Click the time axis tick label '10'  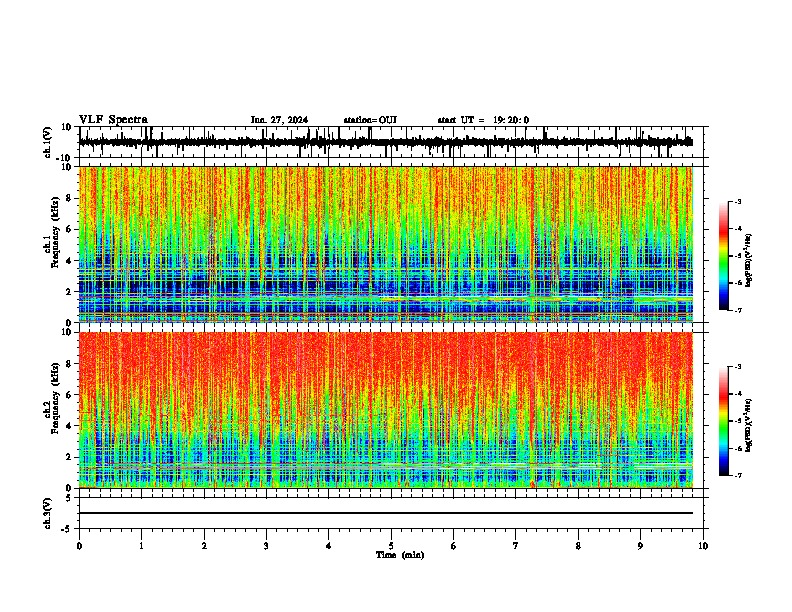(703, 546)
